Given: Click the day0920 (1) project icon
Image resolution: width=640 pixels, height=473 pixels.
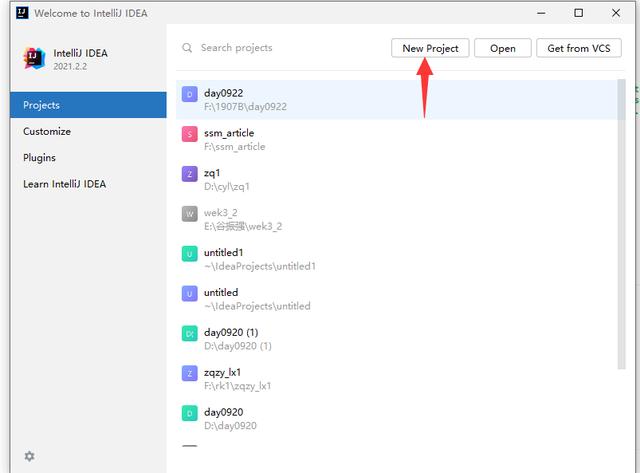Looking at the screenshot, I should click(x=189, y=334).
